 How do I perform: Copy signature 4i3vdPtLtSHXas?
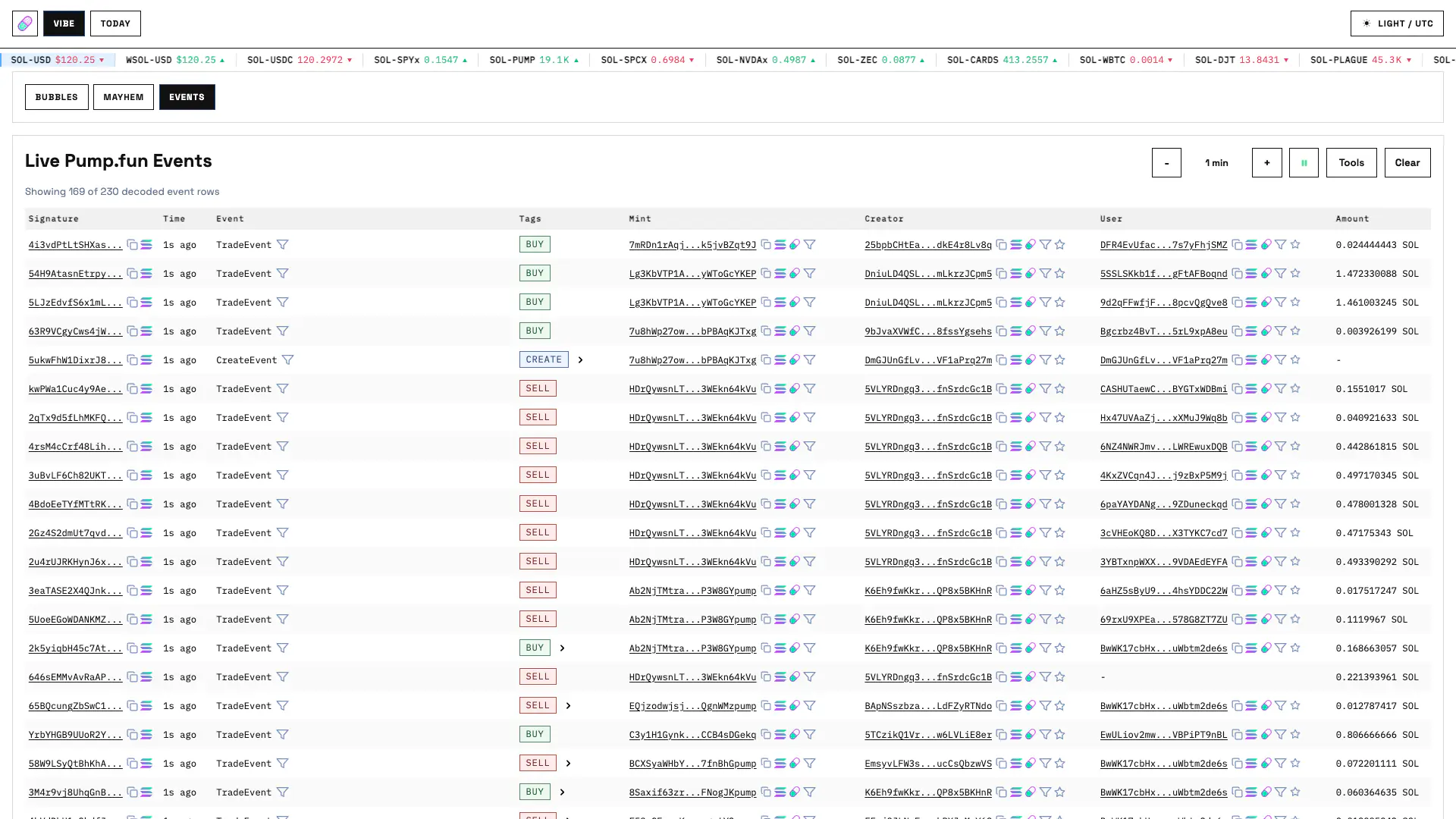click(x=132, y=245)
